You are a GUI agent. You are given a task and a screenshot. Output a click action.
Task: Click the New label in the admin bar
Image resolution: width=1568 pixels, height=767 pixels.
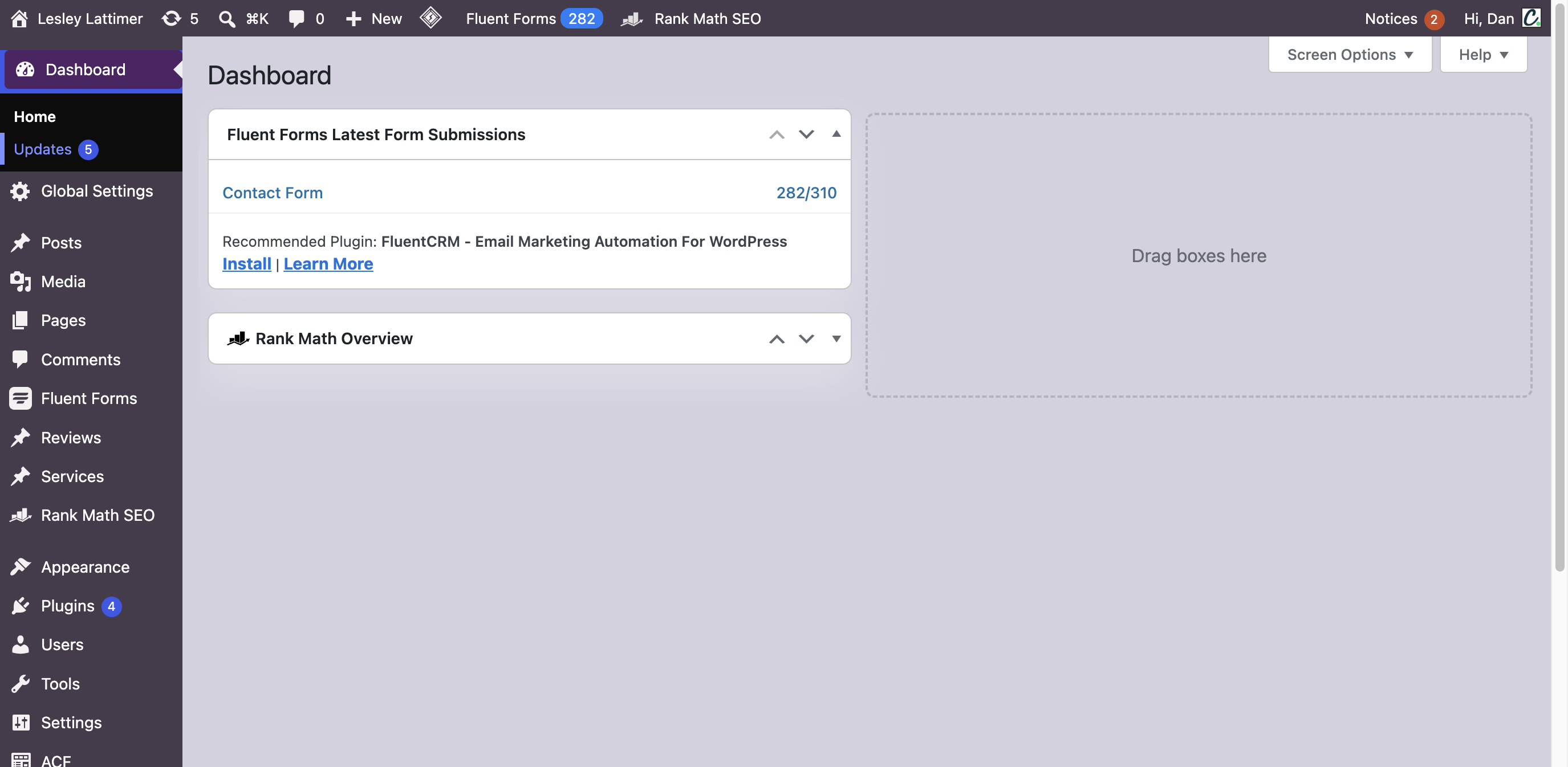click(387, 18)
